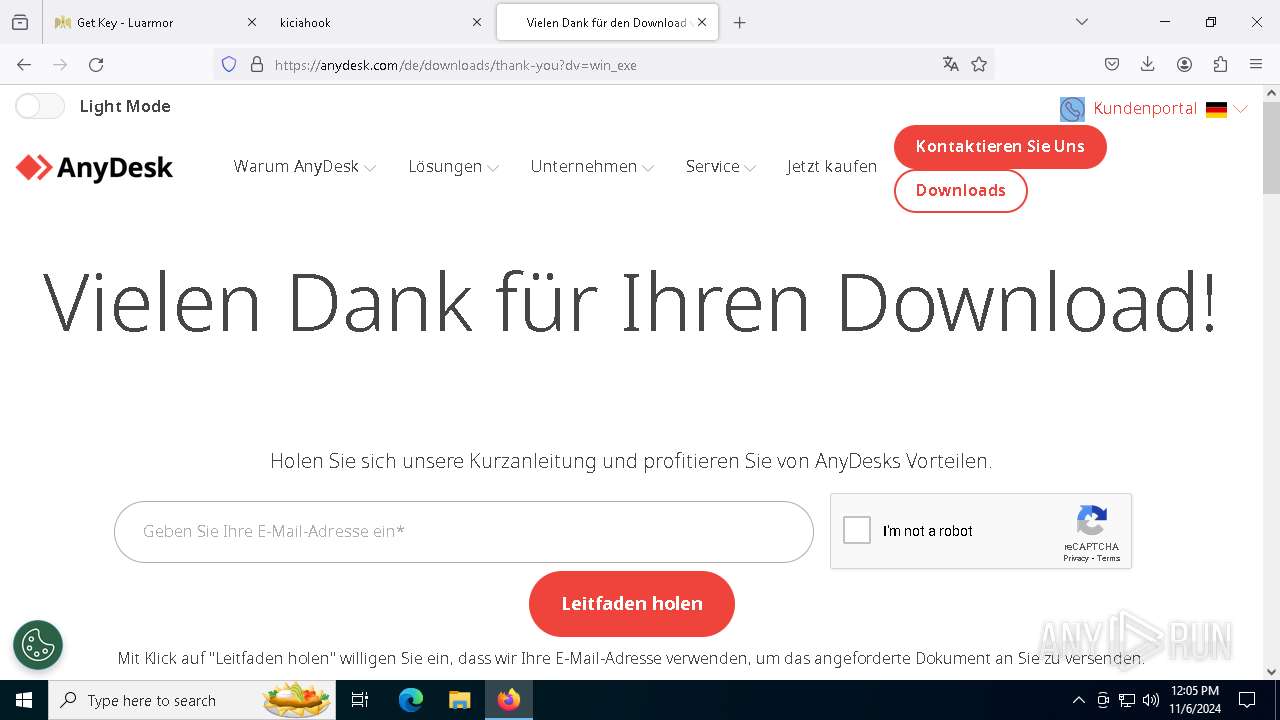Open cookie settings icon
This screenshot has width=1280, height=720.
pos(38,645)
